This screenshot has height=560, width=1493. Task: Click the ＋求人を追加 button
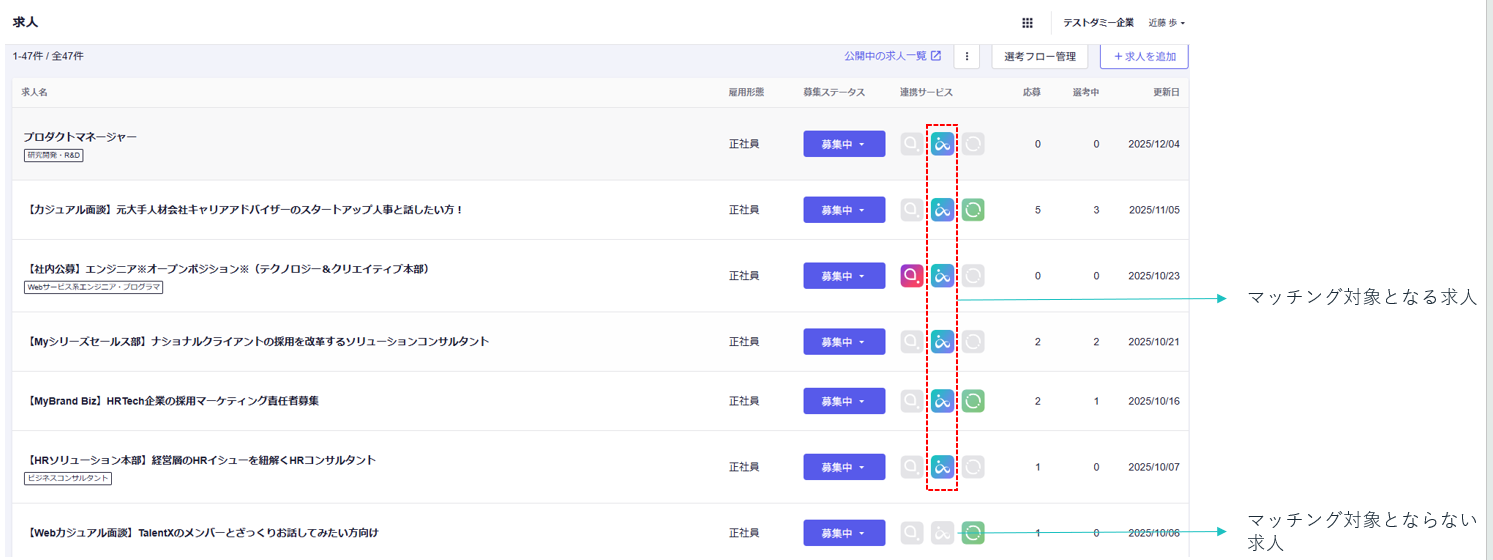pyautogui.click(x=1144, y=57)
